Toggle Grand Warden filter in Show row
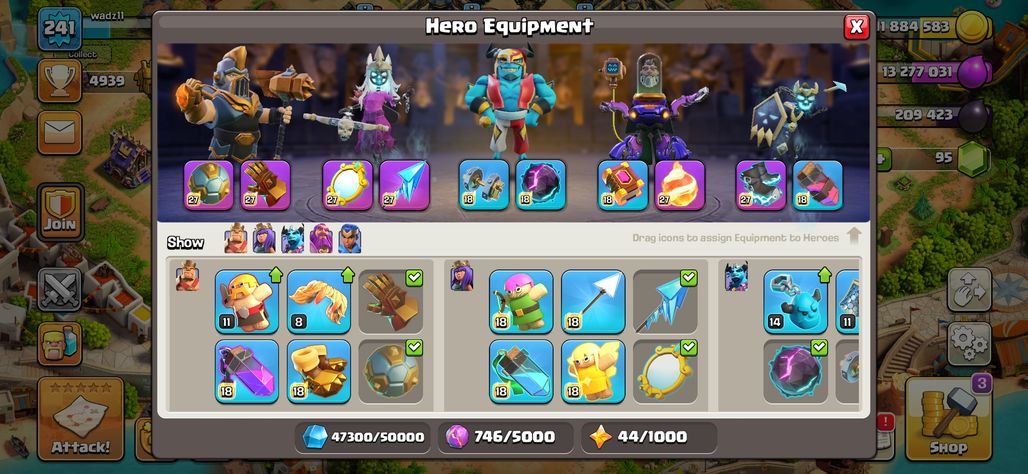The height and width of the screenshot is (474, 1028). pyautogui.click(x=321, y=239)
